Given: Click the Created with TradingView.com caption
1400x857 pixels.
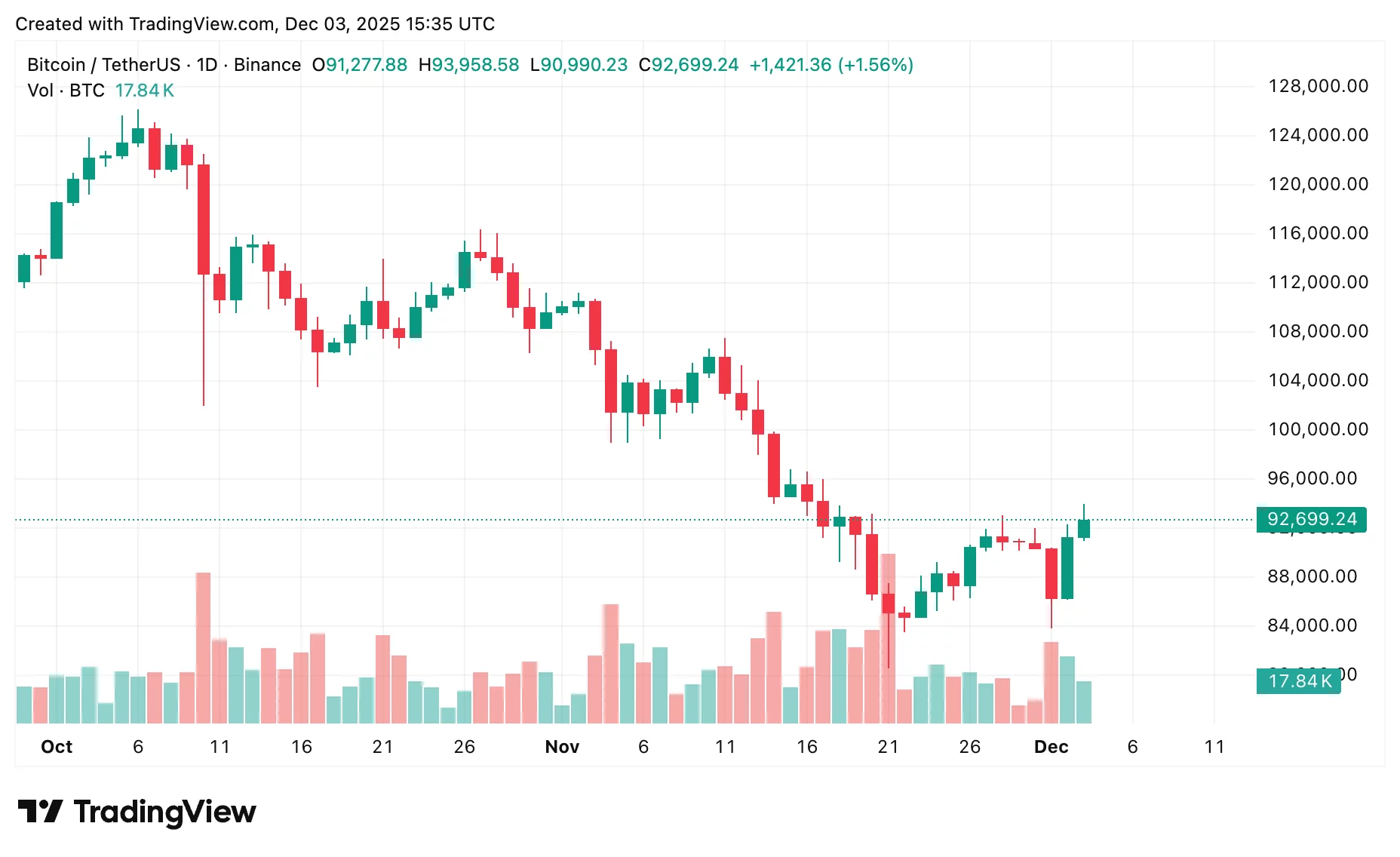Looking at the screenshot, I should point(255,24).
